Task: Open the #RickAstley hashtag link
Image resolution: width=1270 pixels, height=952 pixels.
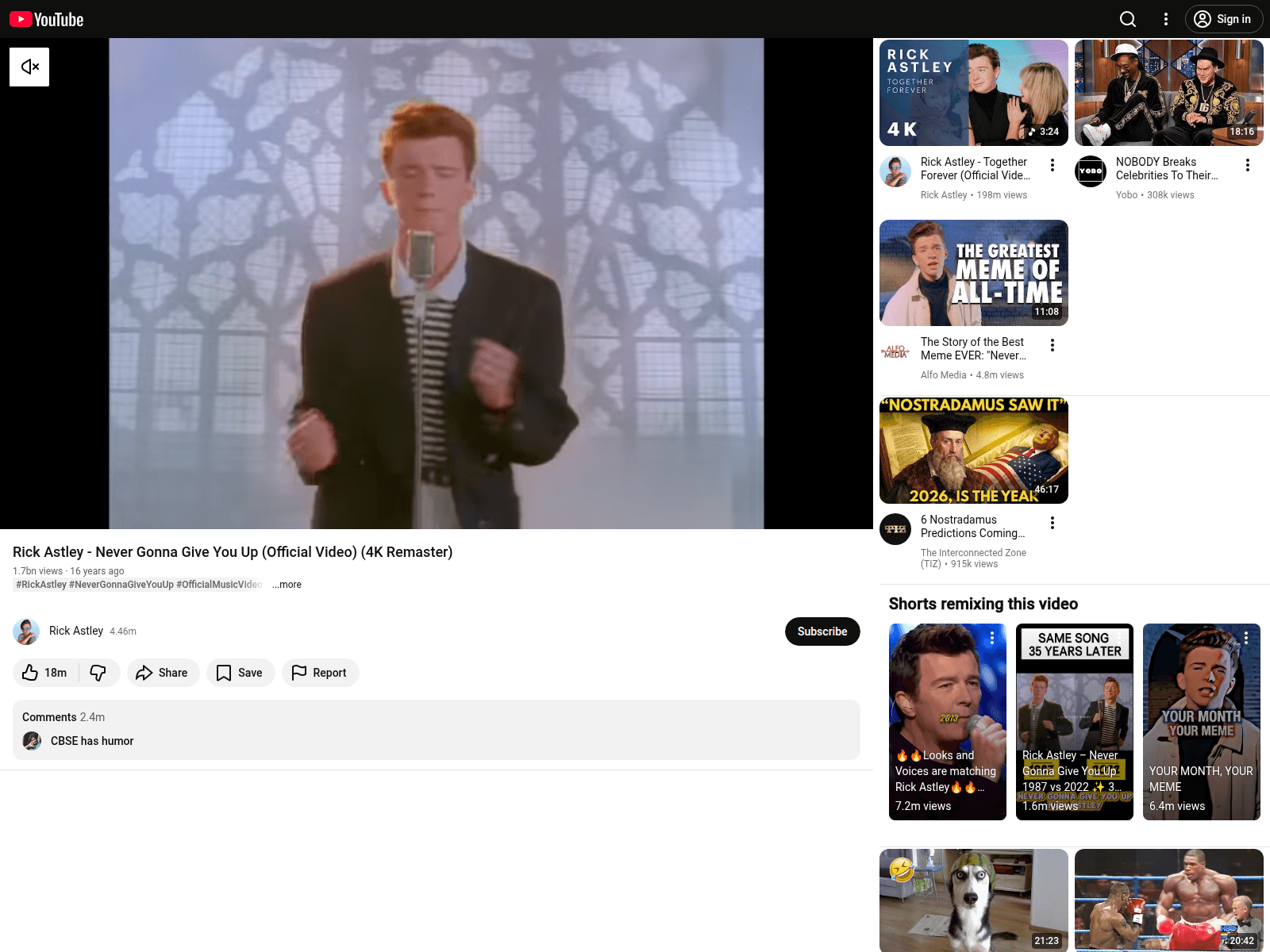Action: coord(41,585)
